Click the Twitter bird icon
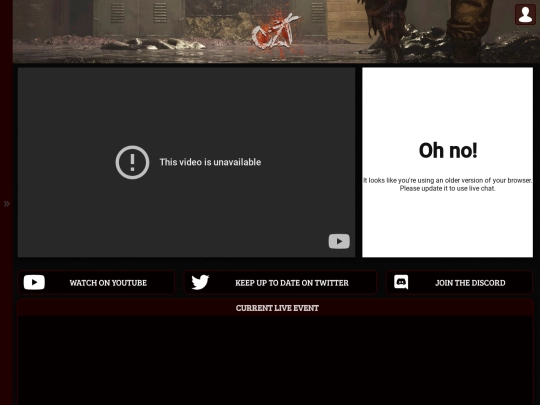The height and width of the screenshot is (405, 540). 200,282
